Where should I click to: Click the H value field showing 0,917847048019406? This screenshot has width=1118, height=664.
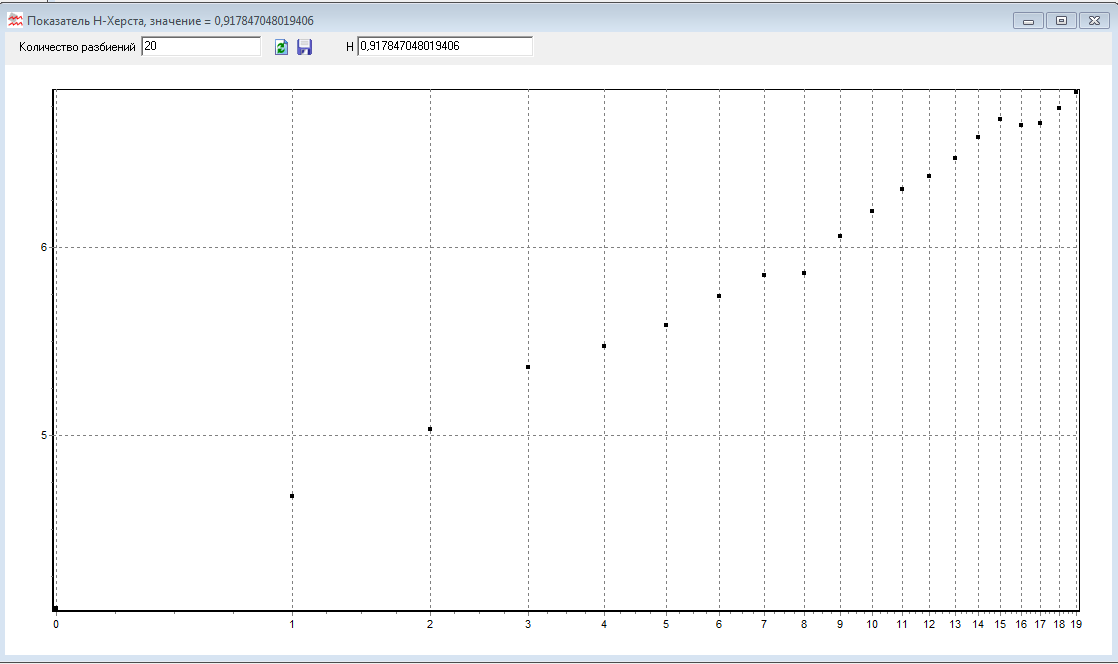point(444,46)
